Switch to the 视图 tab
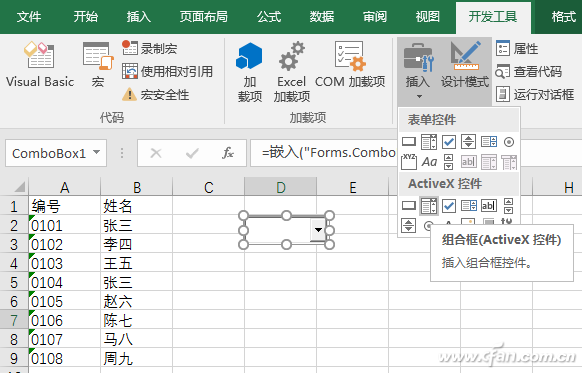Viewport: 582px width, 373px height. pos(428,17)
